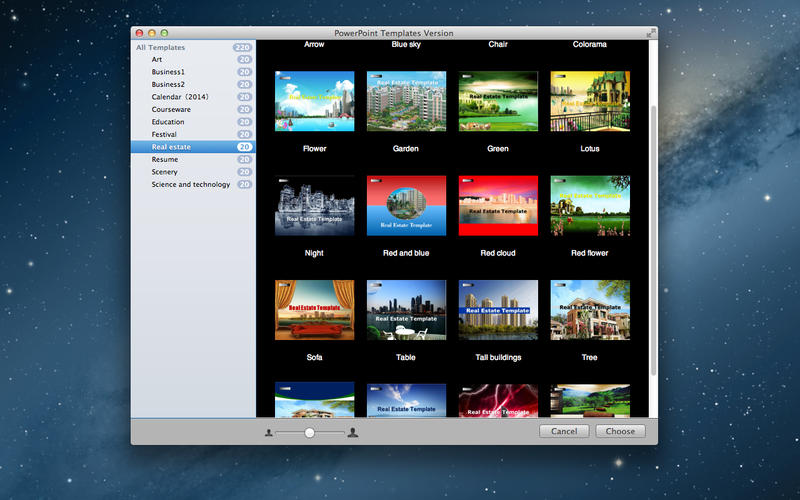Screen dimensions: 800x500
Task: Pick the Tall buildings template thumbnail
Action: point(498,309)
